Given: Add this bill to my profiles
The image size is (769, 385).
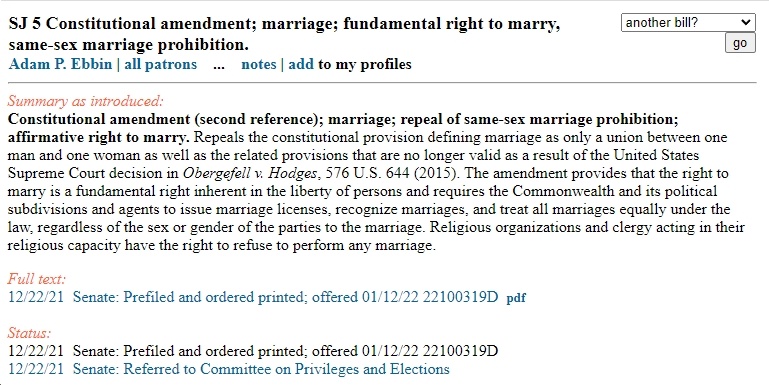Looking at the screenshot, I should [301, 64].
